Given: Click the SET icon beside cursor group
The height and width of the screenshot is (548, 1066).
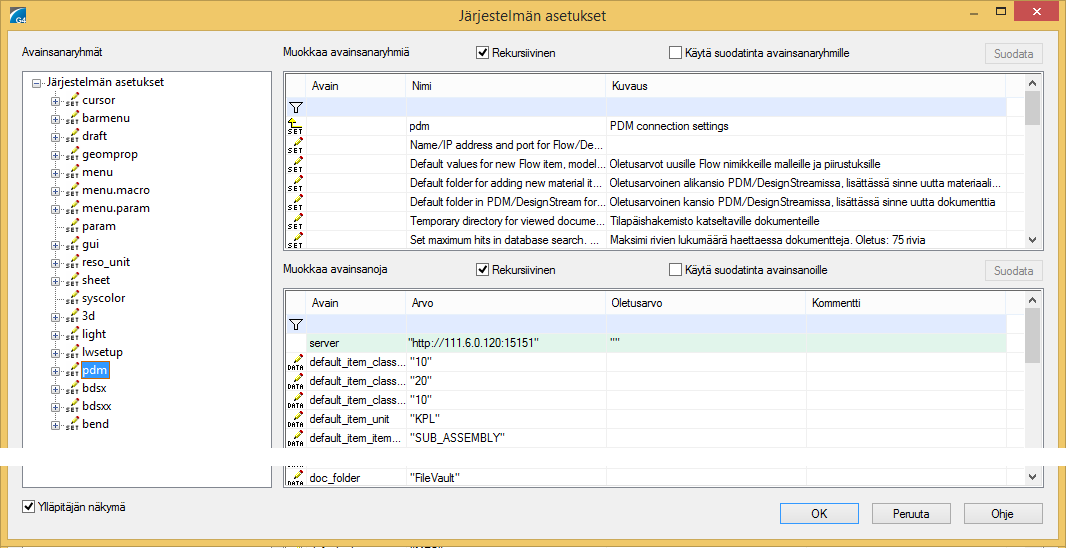Looking at the screenshot, I should [x=73, y=101].
